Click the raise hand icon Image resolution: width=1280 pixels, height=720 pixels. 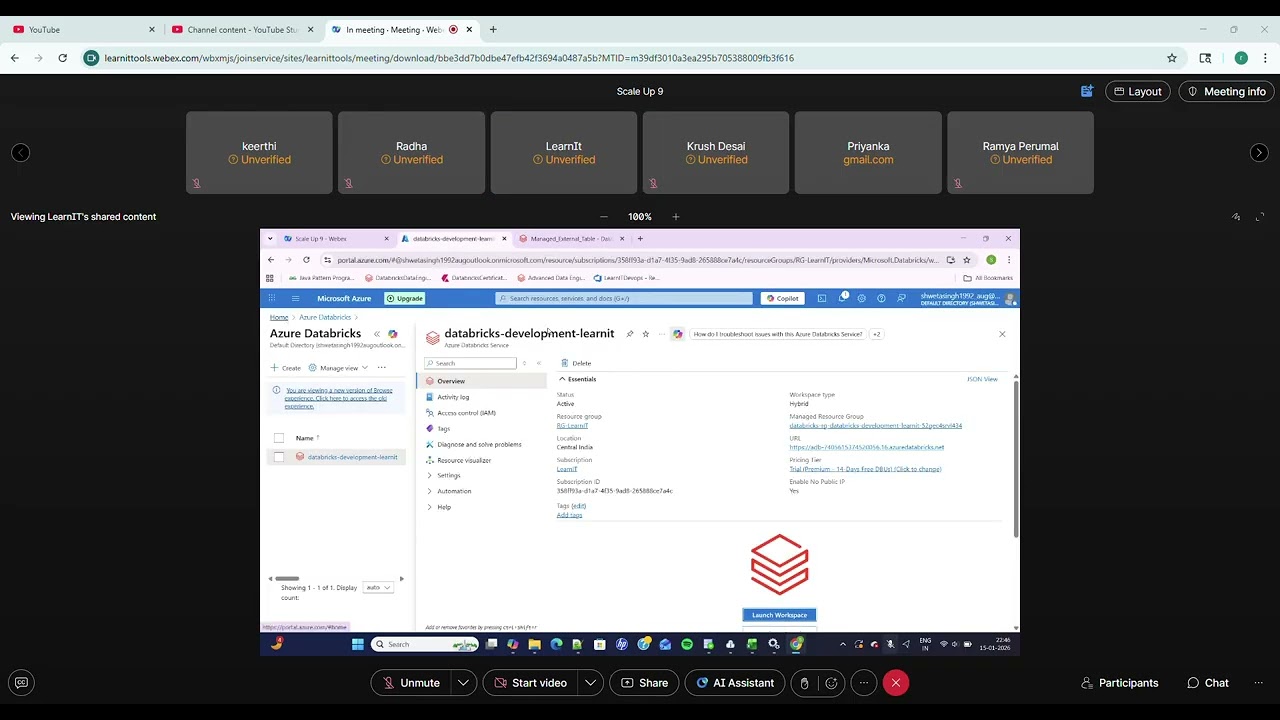(x=805, y=683)
